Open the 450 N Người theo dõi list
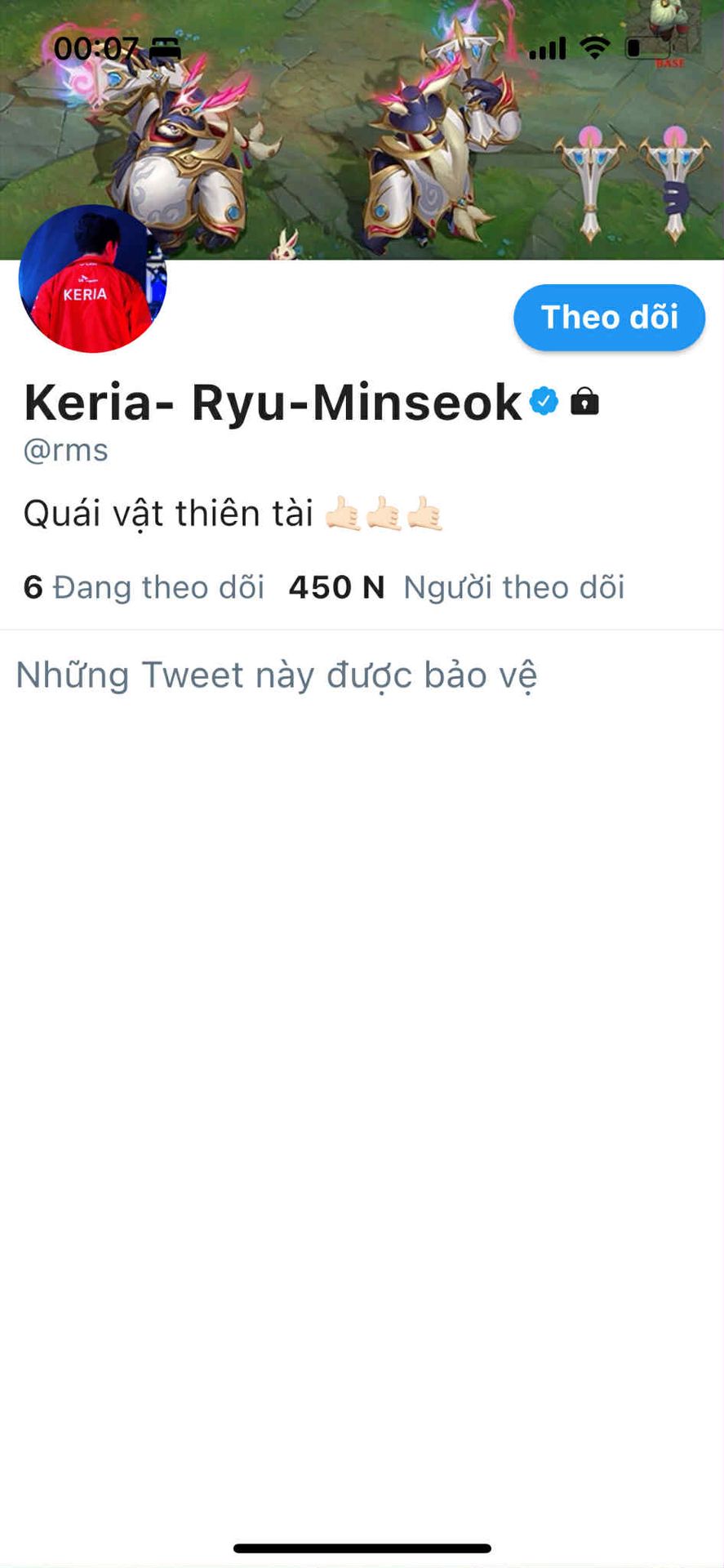 click(x=457, y=587)
